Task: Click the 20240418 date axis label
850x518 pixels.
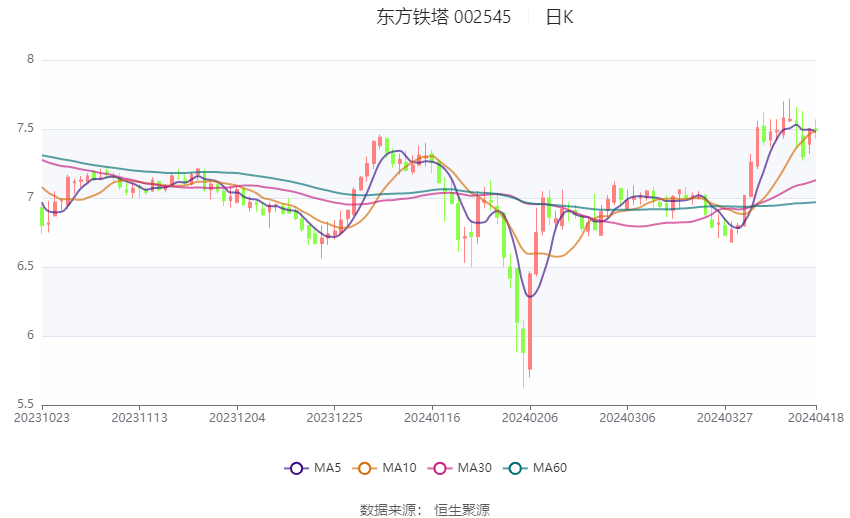Action: 816,418
